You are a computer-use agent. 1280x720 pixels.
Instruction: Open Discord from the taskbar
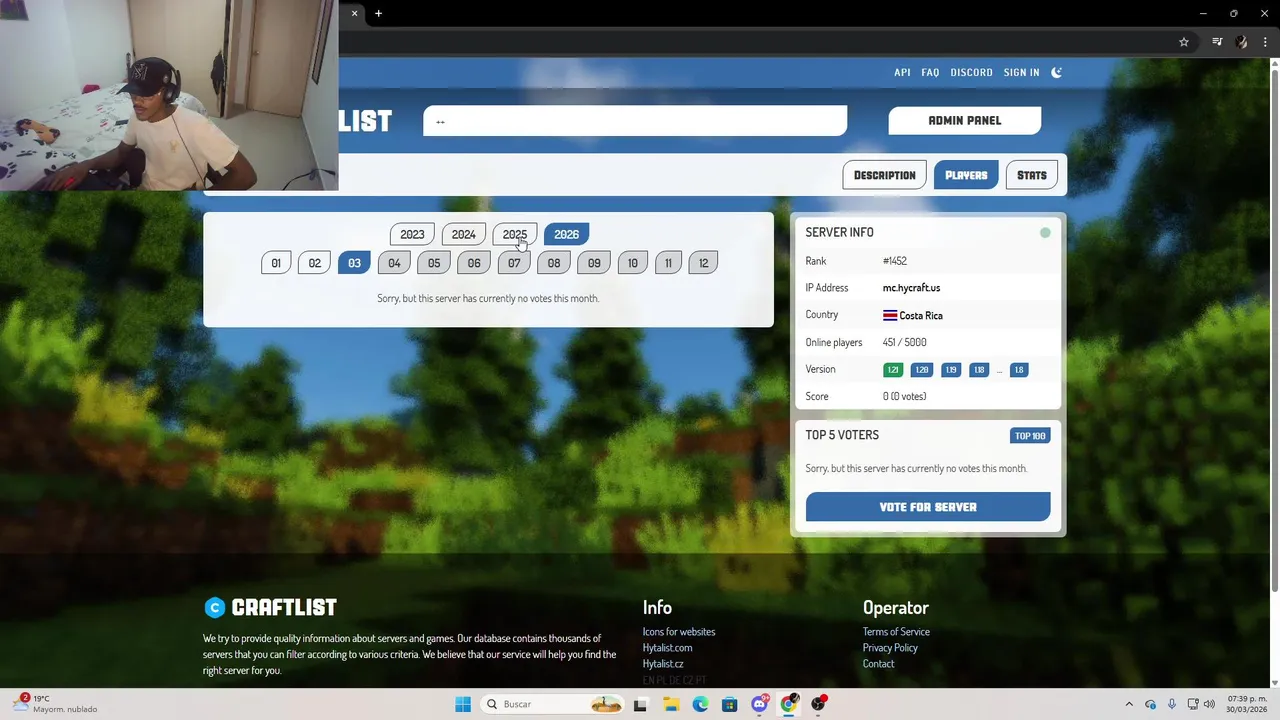[759, 704]
